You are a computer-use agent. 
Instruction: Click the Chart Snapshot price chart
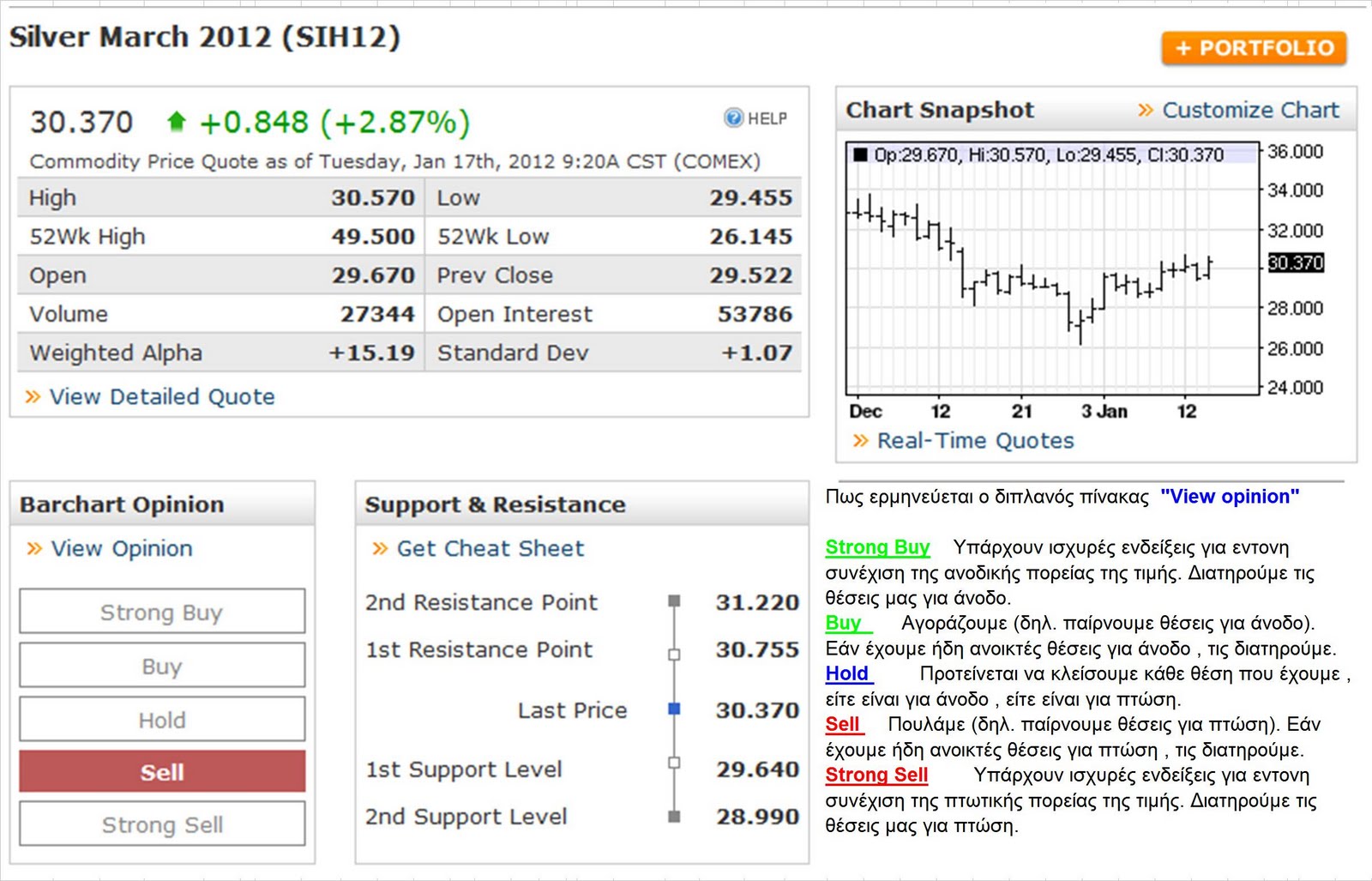click(x=1052, y=268)
